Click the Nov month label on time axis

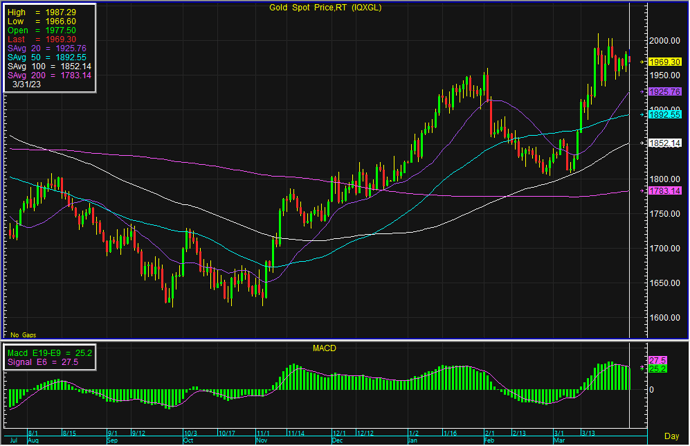(x=261, y=439)
